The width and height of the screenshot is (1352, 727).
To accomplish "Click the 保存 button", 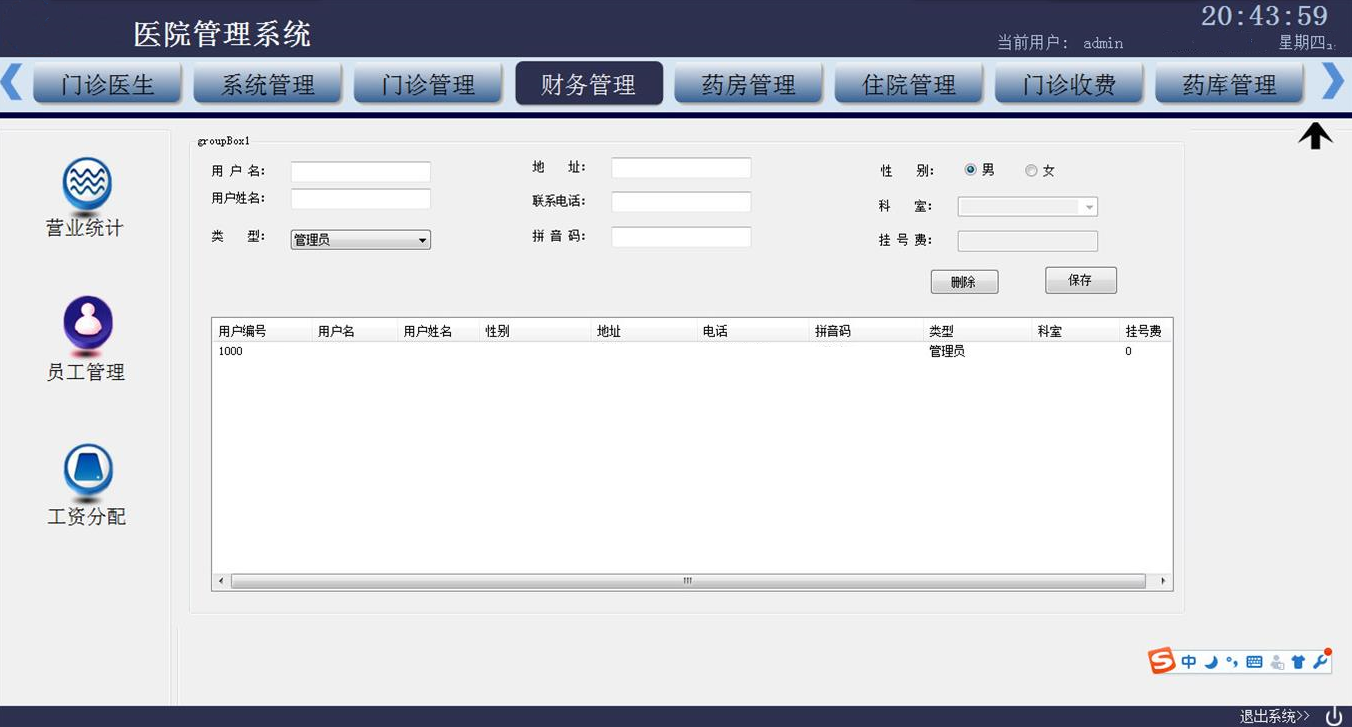I will click(1081, 280).
